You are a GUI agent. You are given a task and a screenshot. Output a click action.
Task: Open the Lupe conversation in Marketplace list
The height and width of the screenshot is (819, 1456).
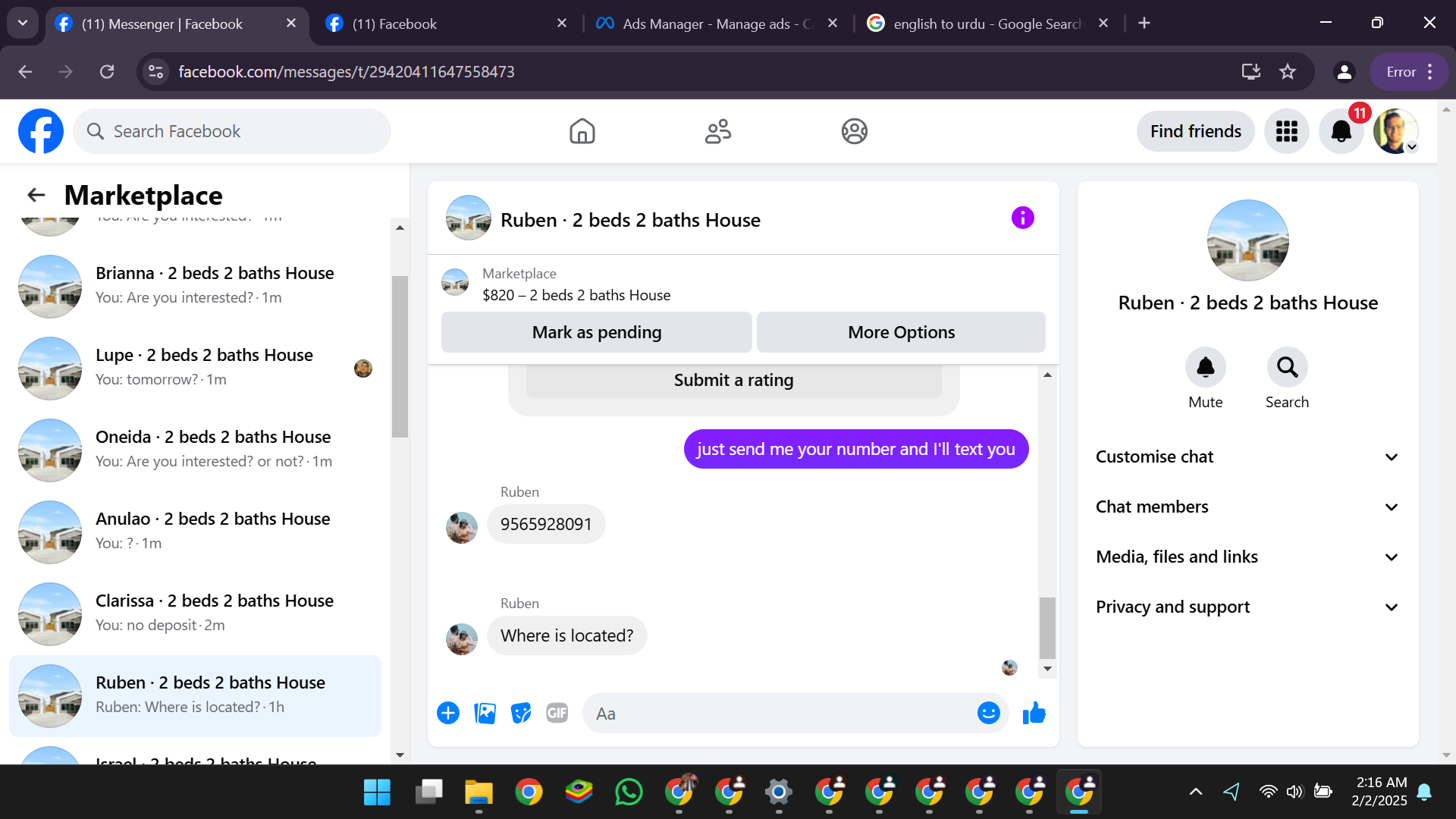click(x=203, y=367)
